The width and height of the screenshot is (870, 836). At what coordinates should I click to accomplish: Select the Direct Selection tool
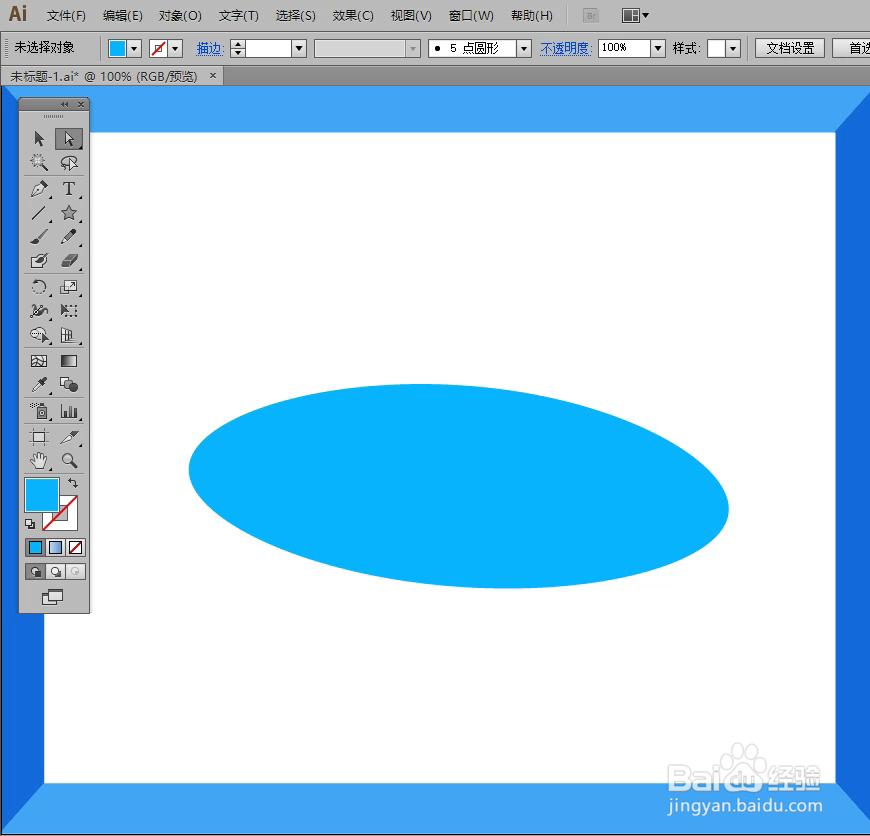tap(69, 138)
